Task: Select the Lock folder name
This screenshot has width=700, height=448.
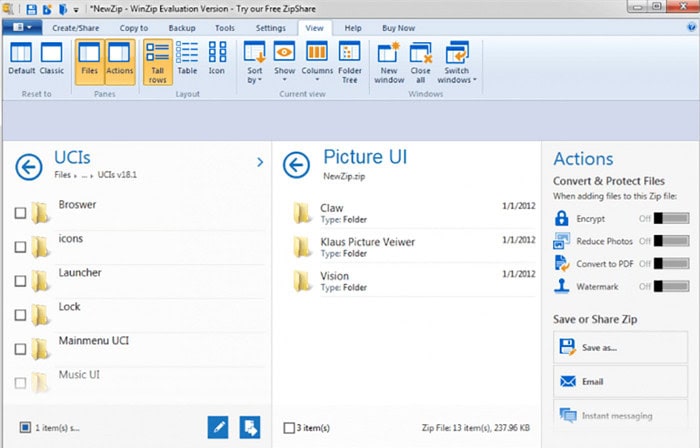Action: coord(69,307)
